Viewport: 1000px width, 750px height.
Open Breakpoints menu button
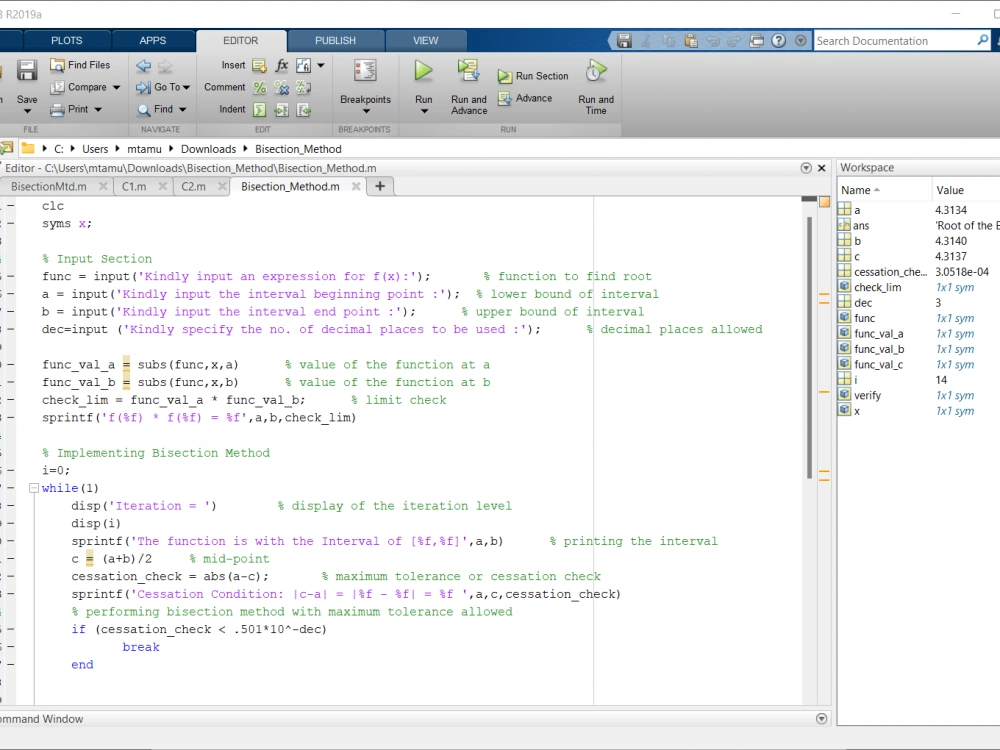pyautogui.click(x=365, y=87)
